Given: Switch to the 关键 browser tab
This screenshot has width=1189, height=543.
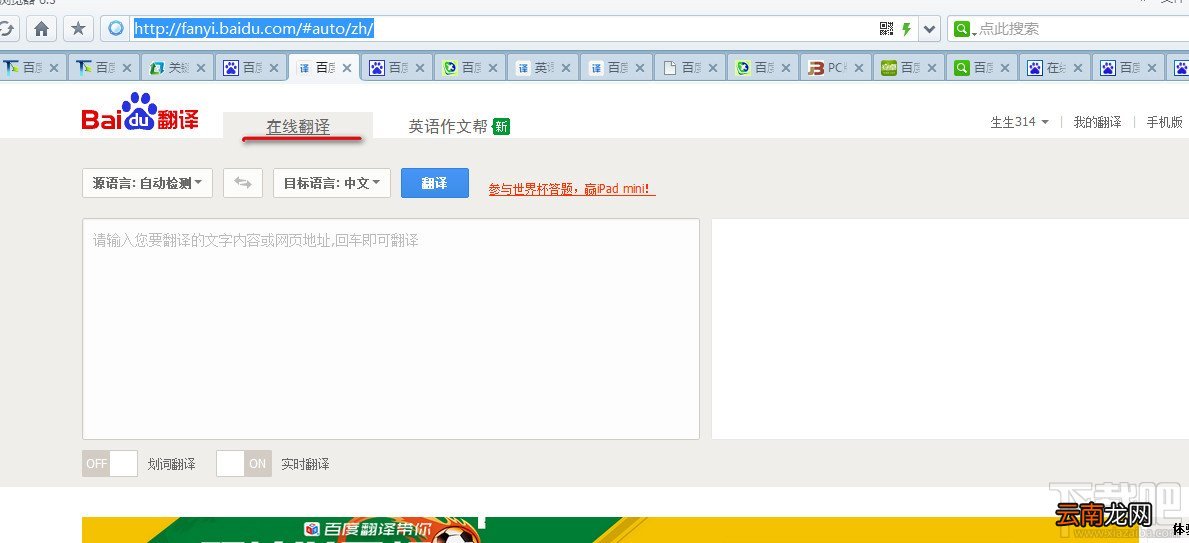Looking at the screenshot, I should click(x=176, y=67).
